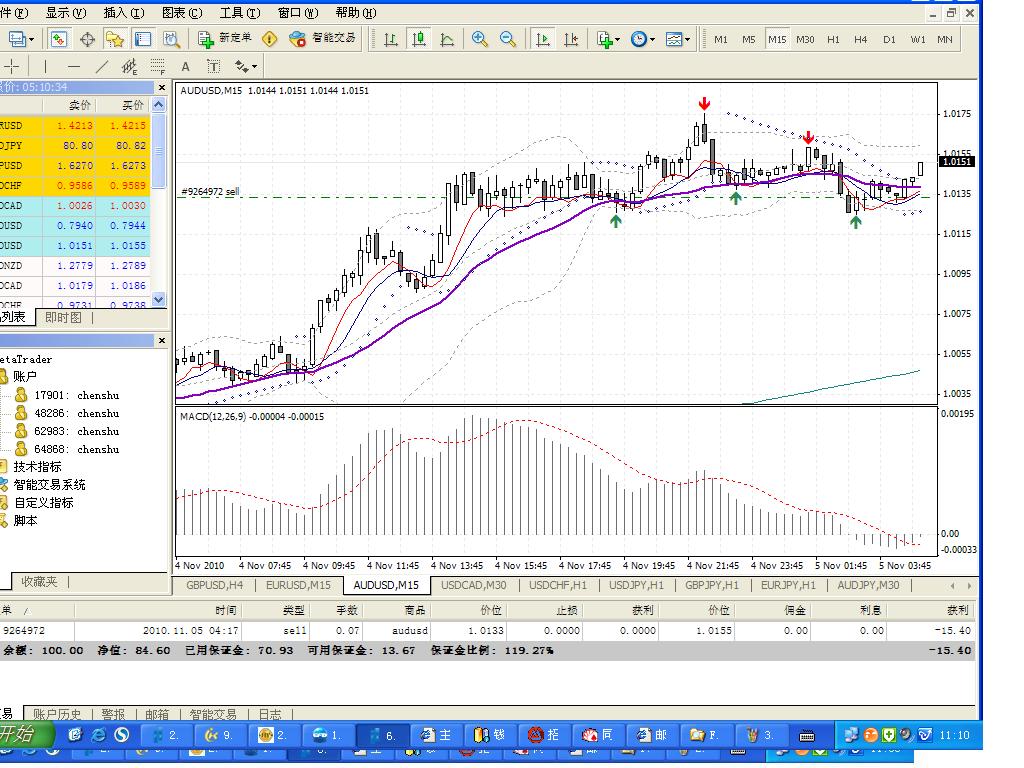Viewport: 1024px width, 768px height.
Task: Zoom out the chart with minus magnifier
Action: click(x=507, y=40)
